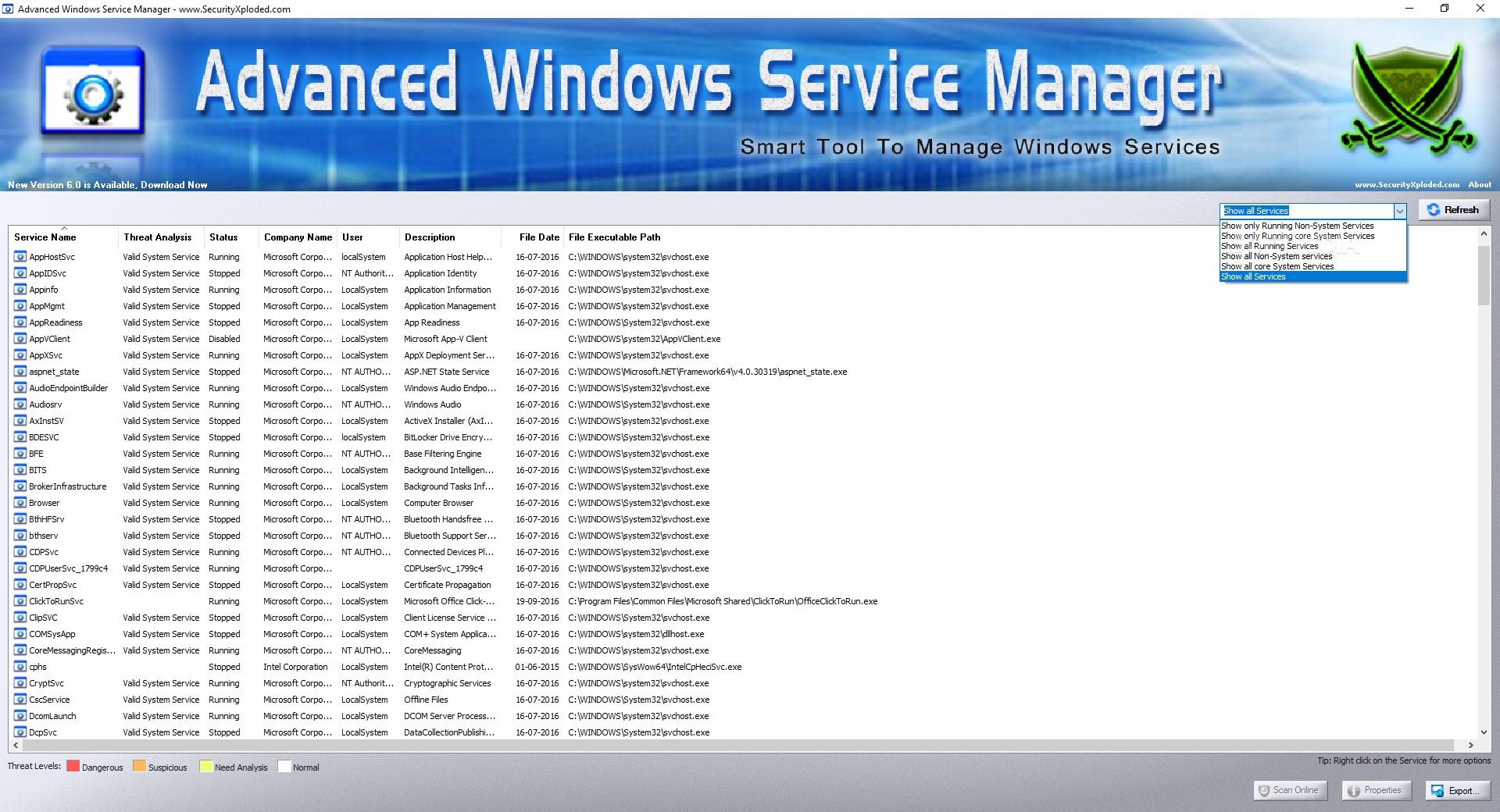Click the bthserv service icon
1500x812 pixels.
(x=20, y=535)
